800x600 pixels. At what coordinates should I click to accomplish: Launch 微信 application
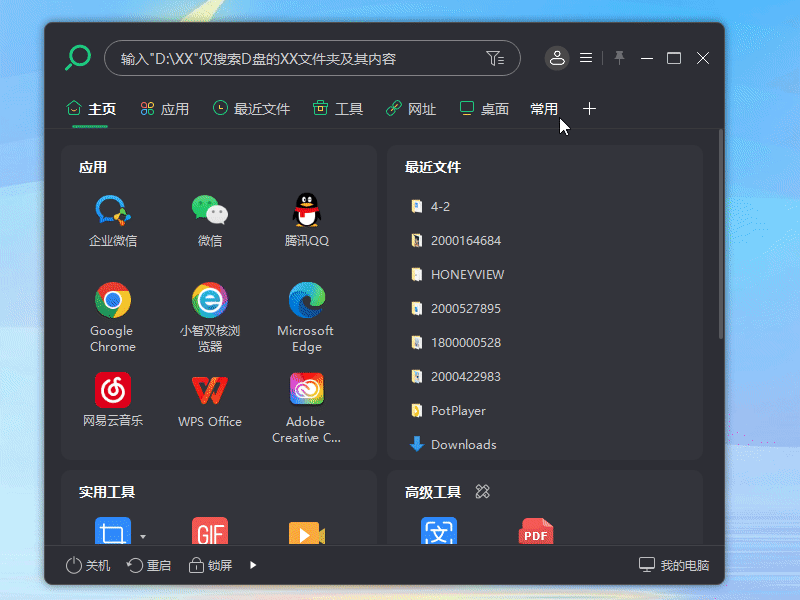click(x=210, y=211)
